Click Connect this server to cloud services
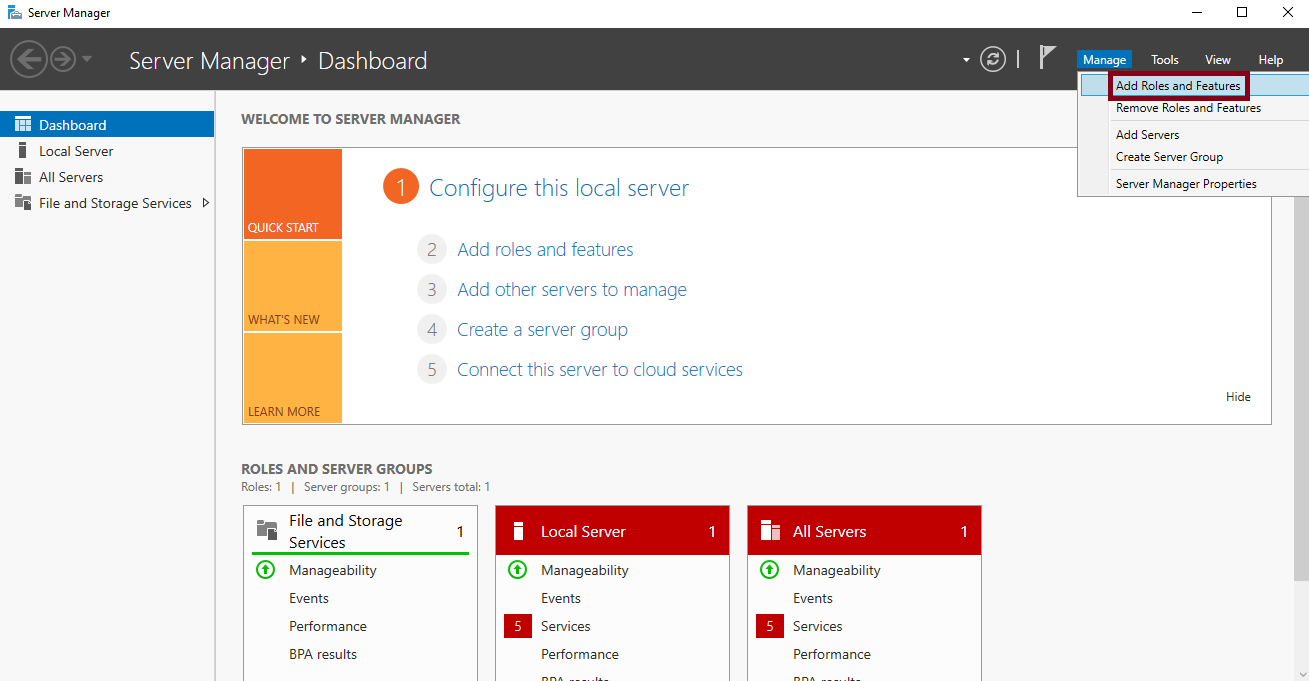This screenshot has width=1309, height=681. pyautogui.click(x=600, y=370)
